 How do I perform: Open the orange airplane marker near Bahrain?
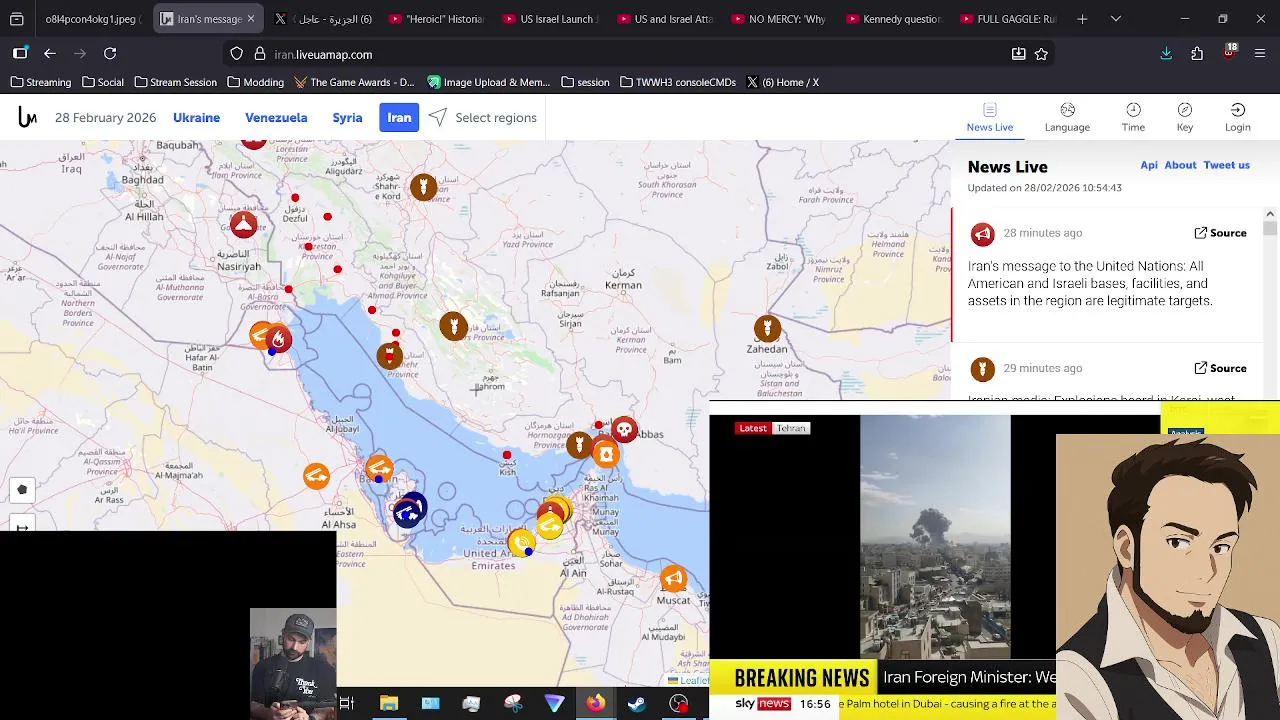pos(379,467)
